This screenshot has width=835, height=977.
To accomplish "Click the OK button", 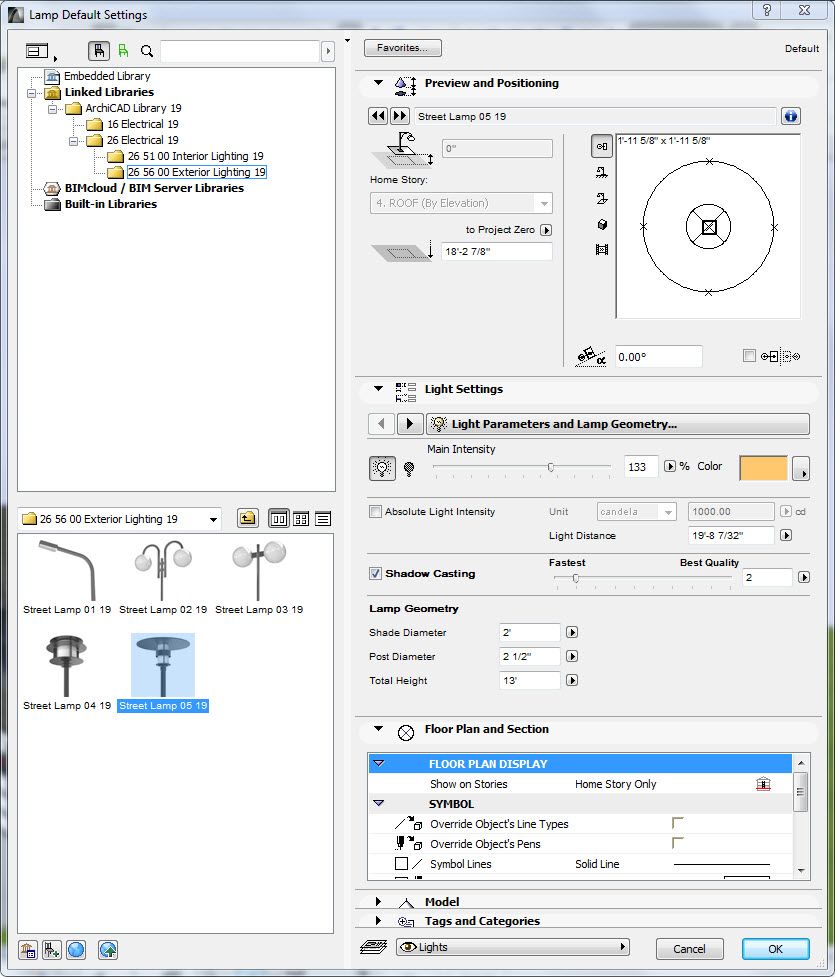I will (775, 949).
